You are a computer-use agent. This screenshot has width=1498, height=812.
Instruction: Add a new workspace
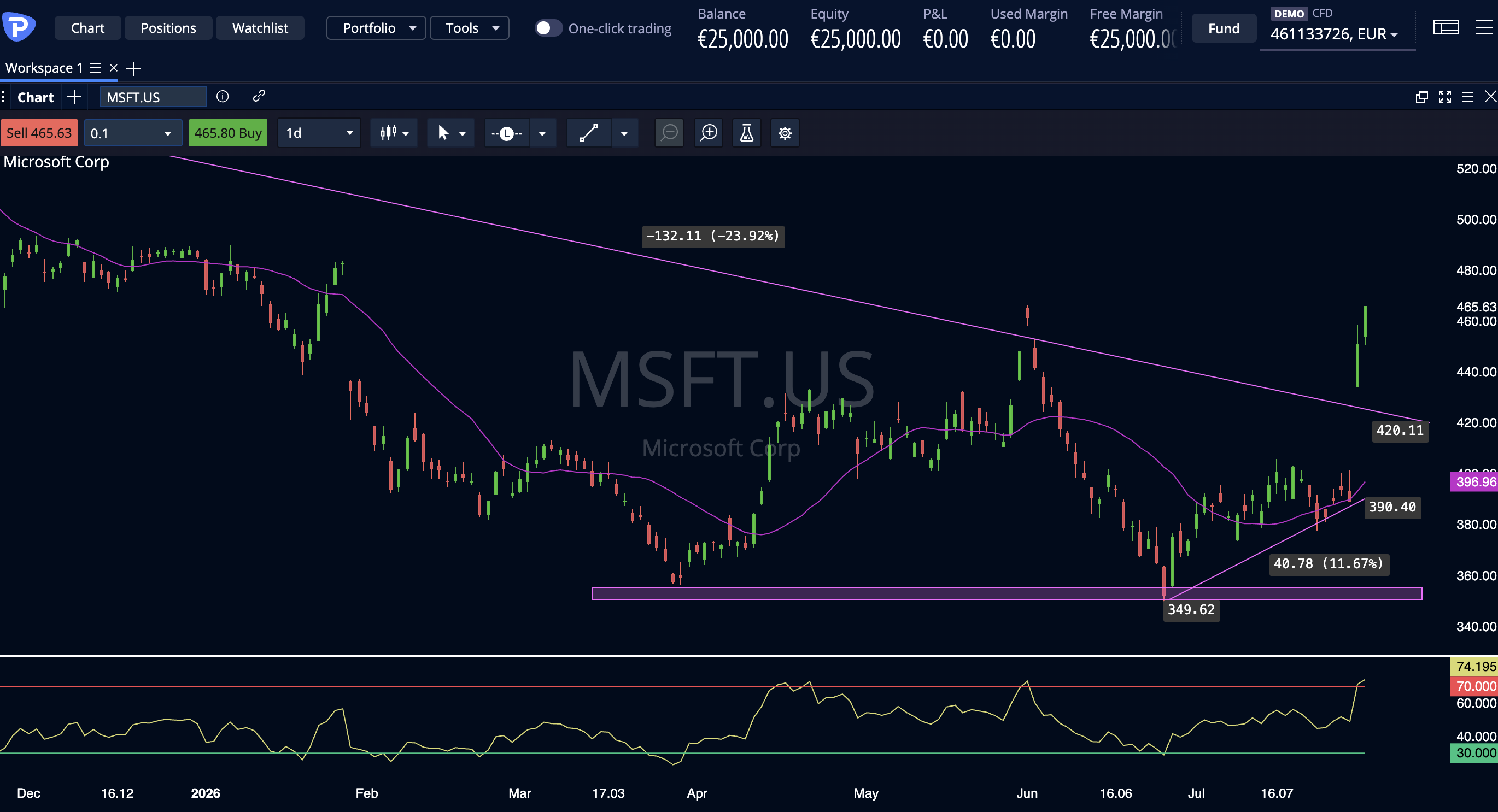pyautogui.click(x=134, y=69)
